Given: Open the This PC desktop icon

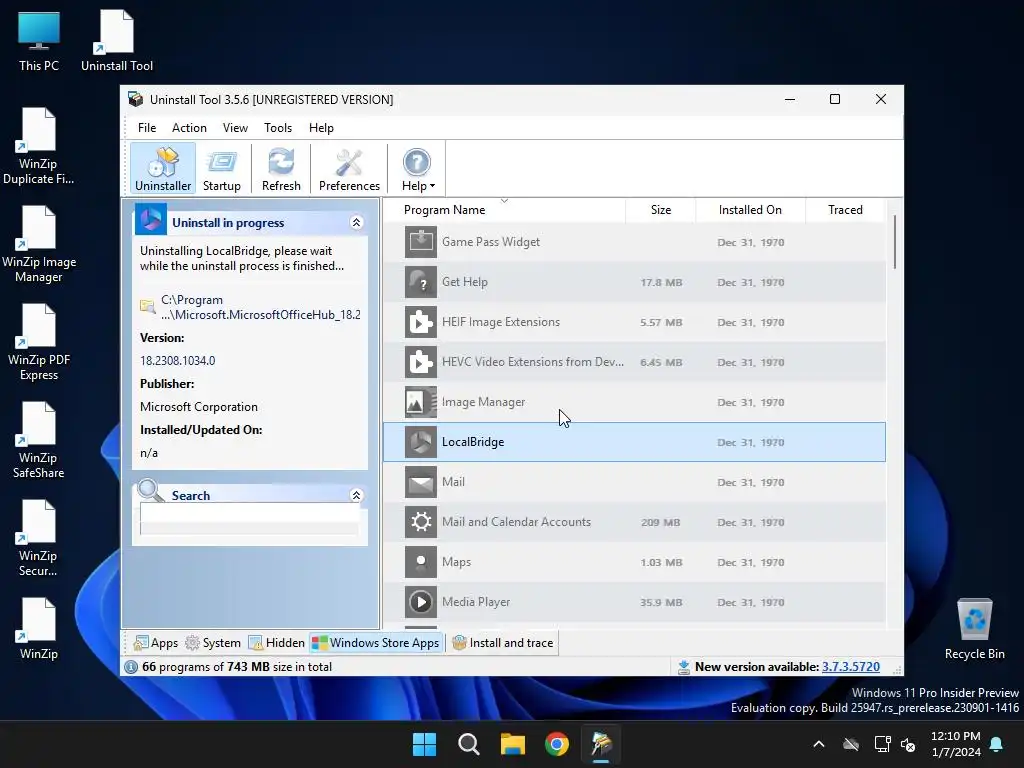Looking at the screenshot, I should pyautogui.click(x=39, y=42).
